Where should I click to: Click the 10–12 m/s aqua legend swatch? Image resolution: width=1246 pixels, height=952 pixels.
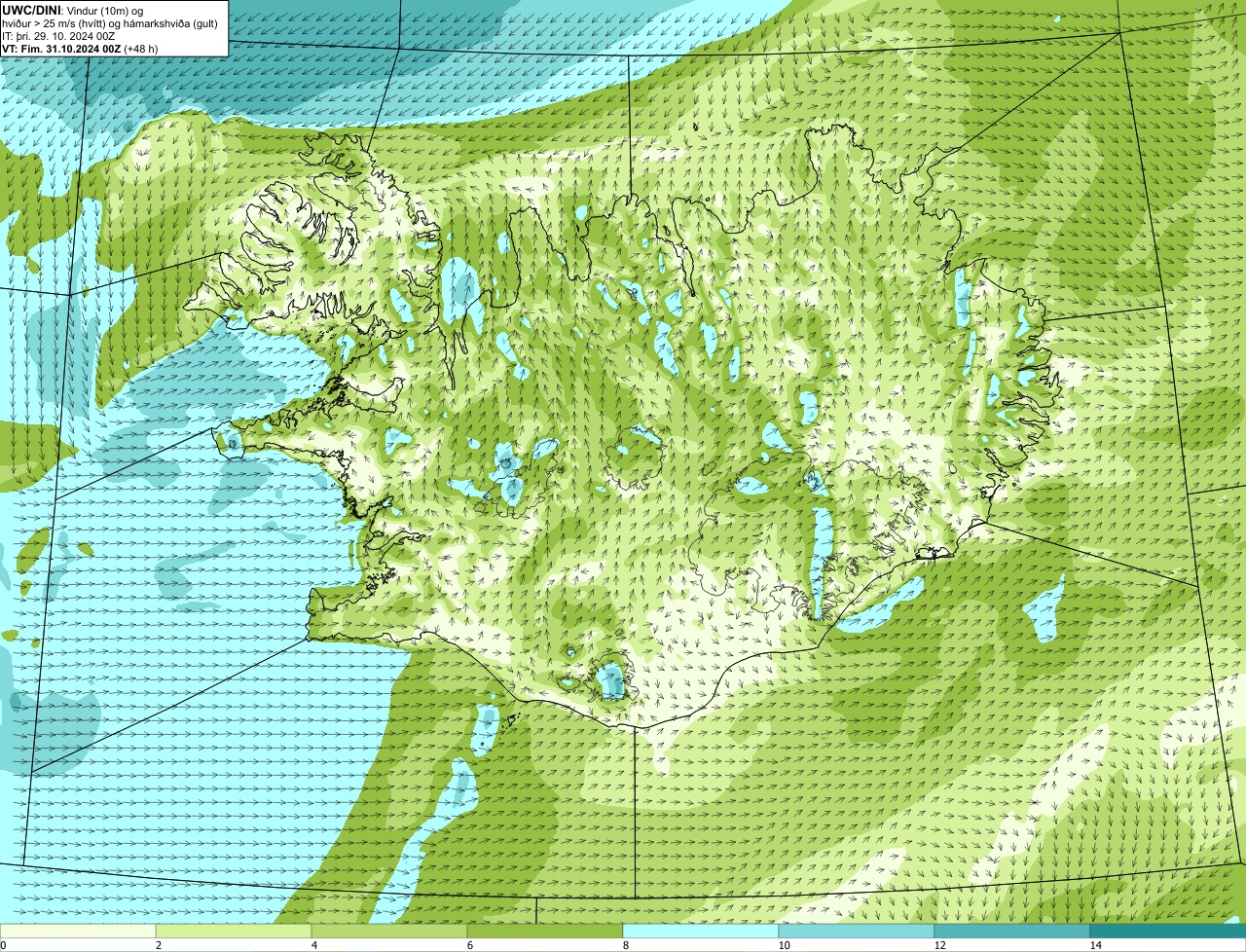pyautogui.click(x=857, y=931)
